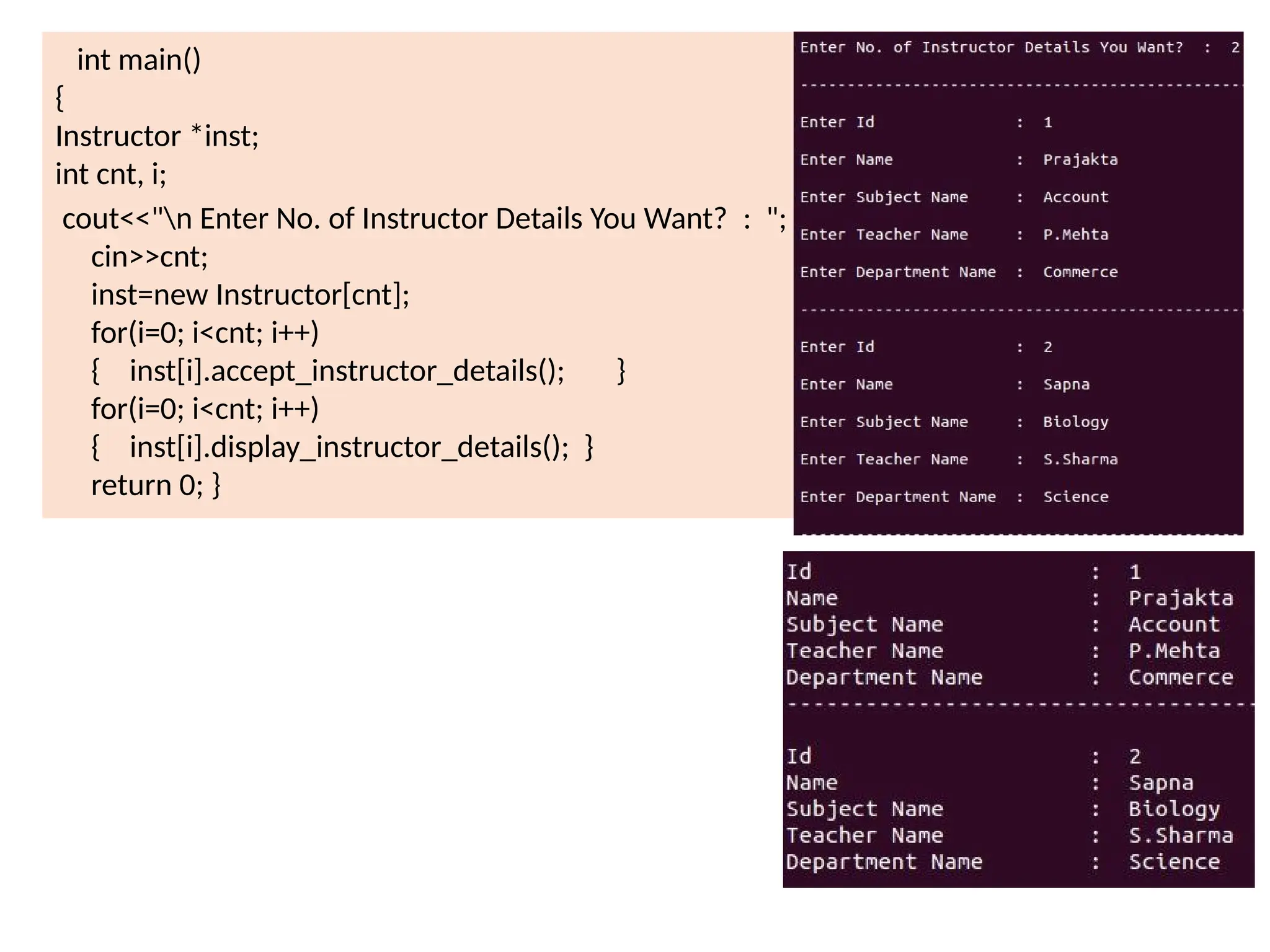Select the 'Instructor *inst;' declaration line

pyautogui.click(x=157, y=136)
